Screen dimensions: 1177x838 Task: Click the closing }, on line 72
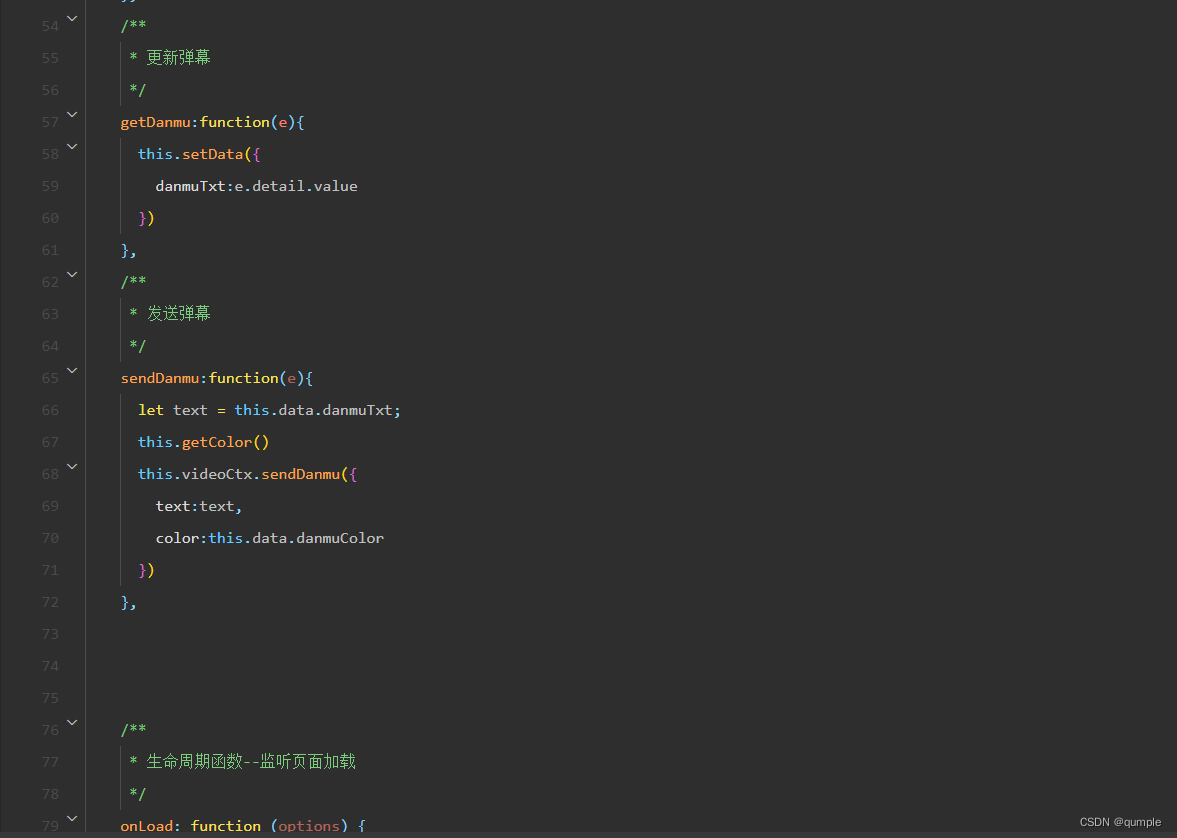128,602
